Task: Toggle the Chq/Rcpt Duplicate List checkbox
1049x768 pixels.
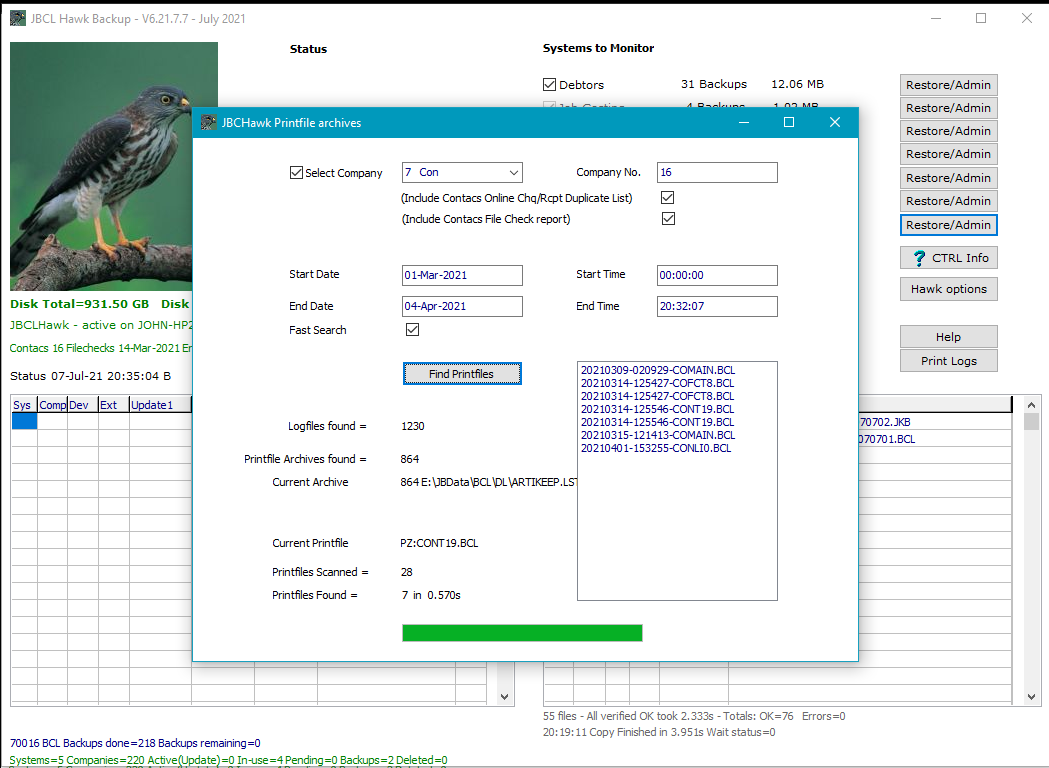Action: coord(668,197)
